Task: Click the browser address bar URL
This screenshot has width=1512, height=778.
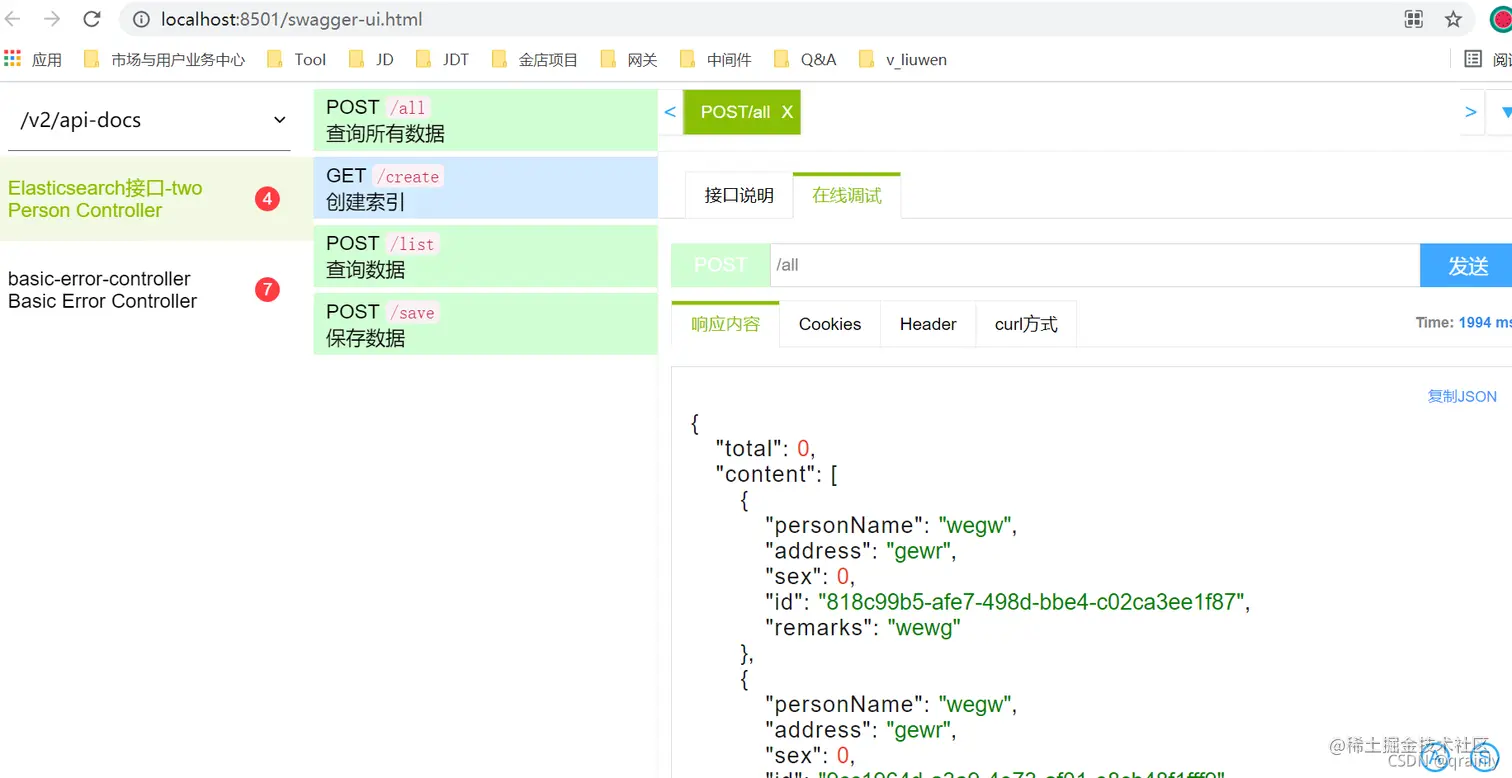Action: pyautogui.click(x=291, y=19)
